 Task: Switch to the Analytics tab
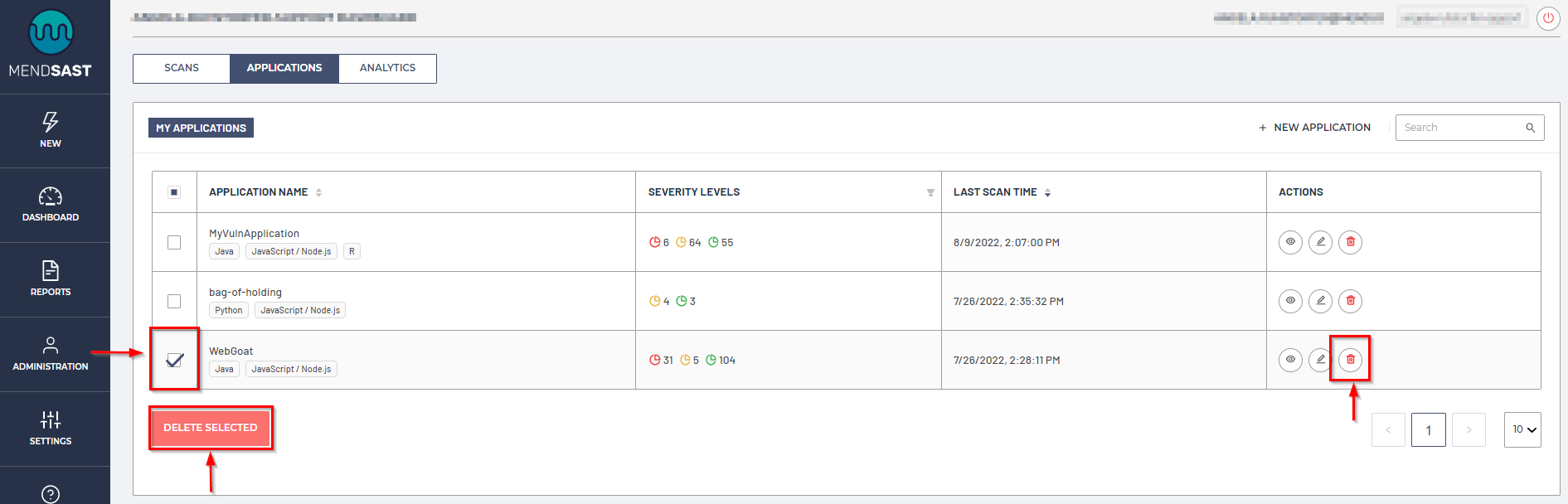coord(387,68)
